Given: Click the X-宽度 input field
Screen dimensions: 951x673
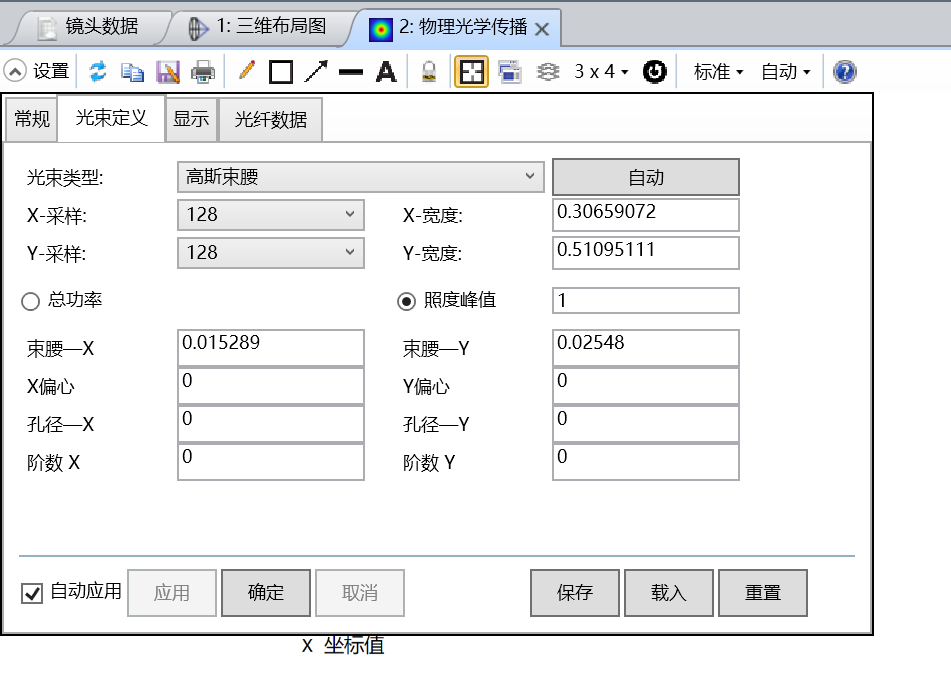Looking at the screenshot, I should coord(645,215).
